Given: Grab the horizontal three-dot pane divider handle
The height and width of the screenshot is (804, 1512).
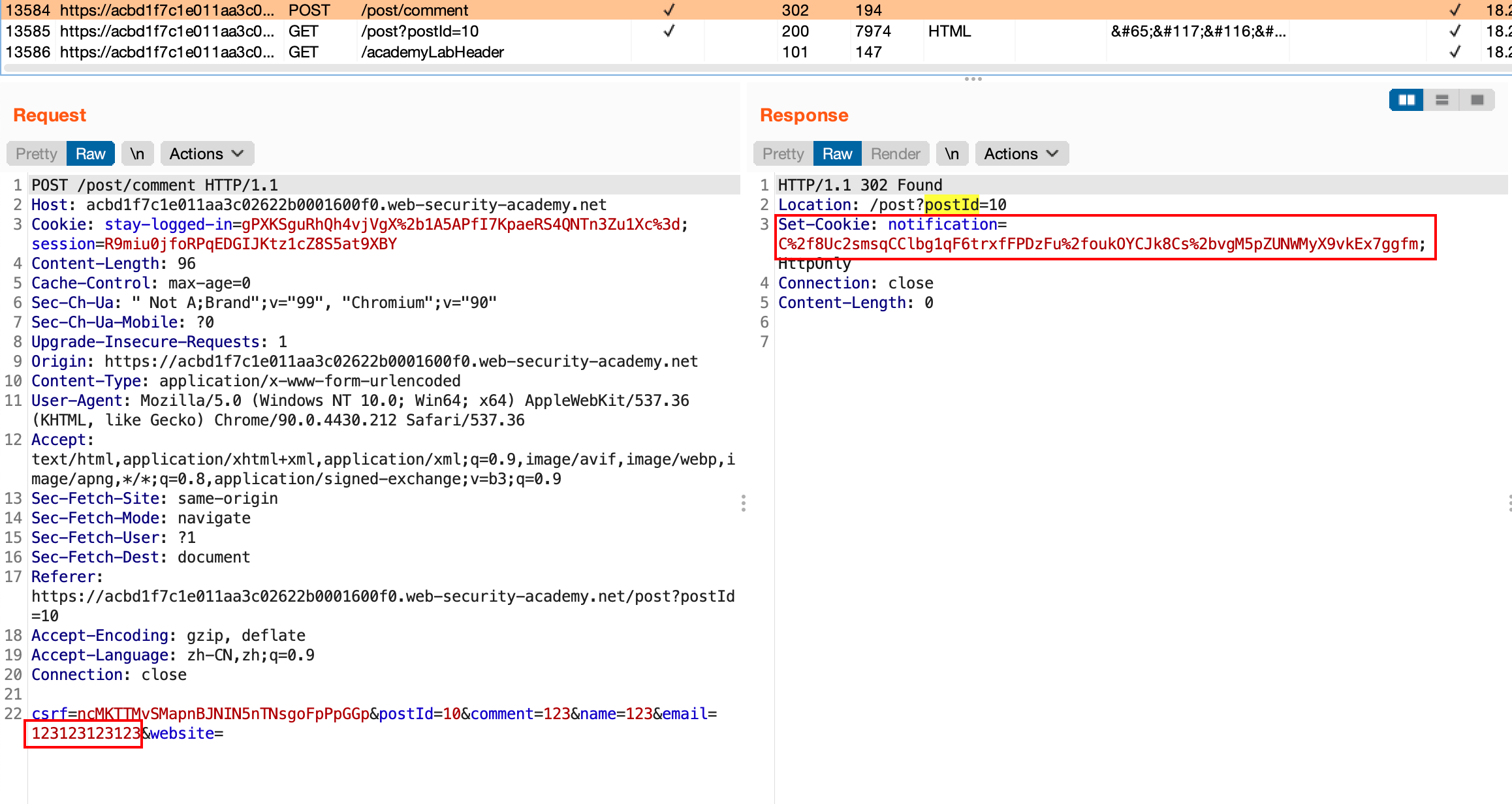Looking at the screenshot, I should pyautogui.click(x=973, y=79).
